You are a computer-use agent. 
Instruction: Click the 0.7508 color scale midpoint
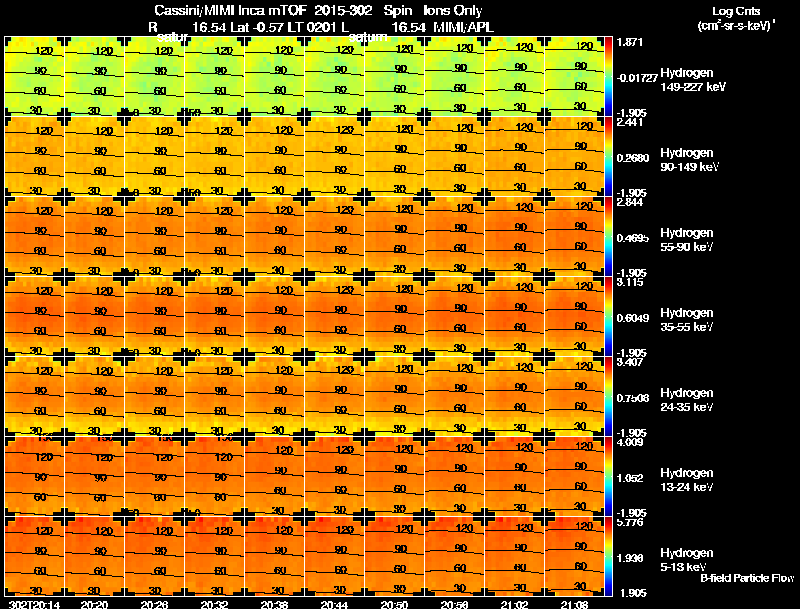[633, 398]
